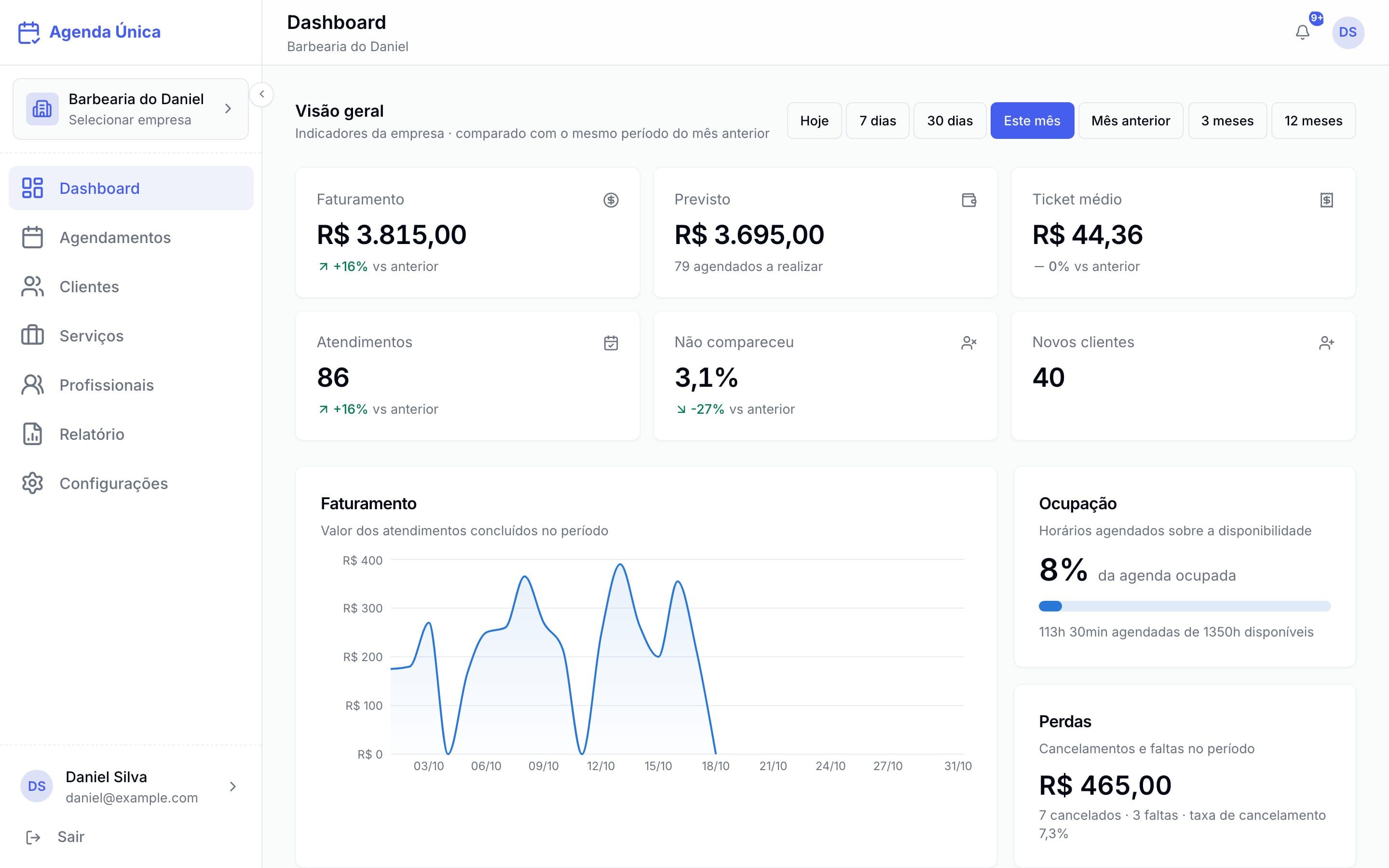The image size is (1389, 868).
Task: Click the Profissionais users icon
Action: pos(32,385)
